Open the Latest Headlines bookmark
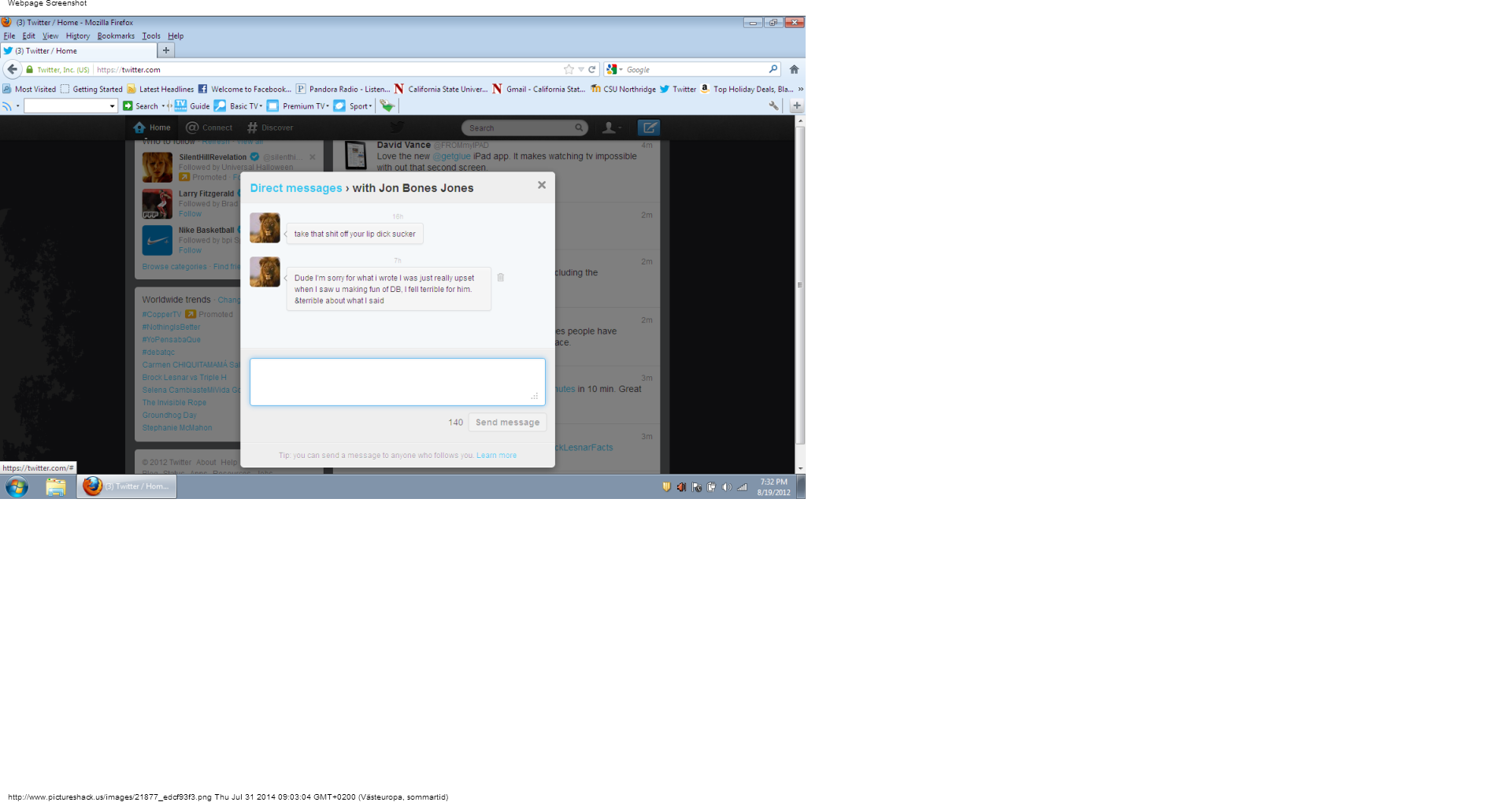The image size is (1512, 802). pyautogui.click(x=161, y=89)
